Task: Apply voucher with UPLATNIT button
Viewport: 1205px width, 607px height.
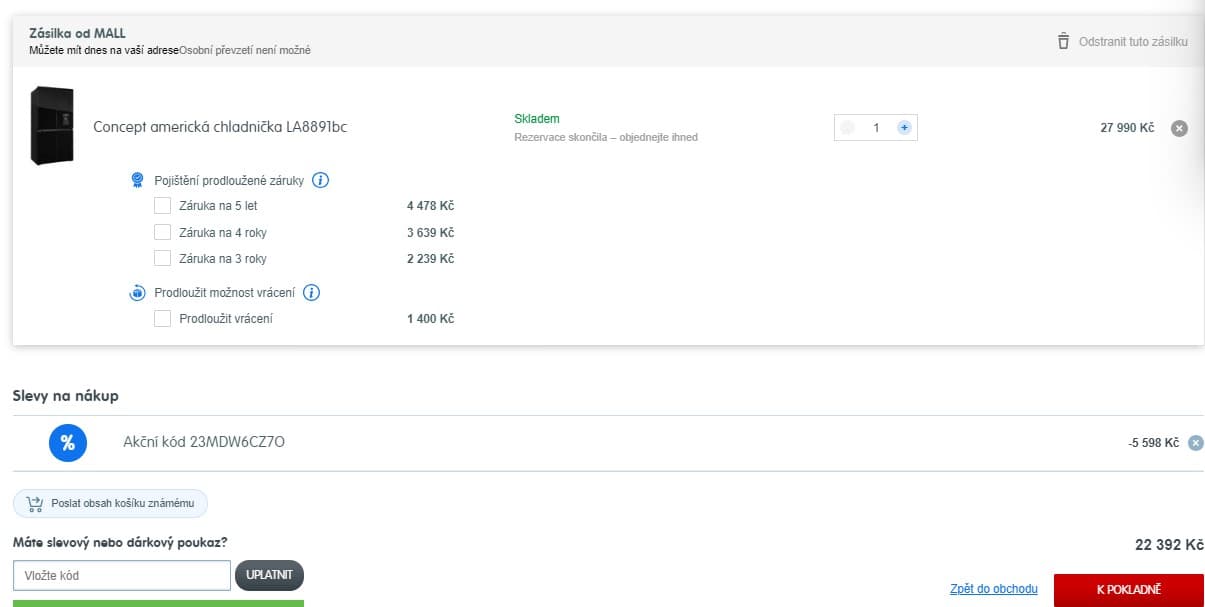Action: click(x=269, y=575)
